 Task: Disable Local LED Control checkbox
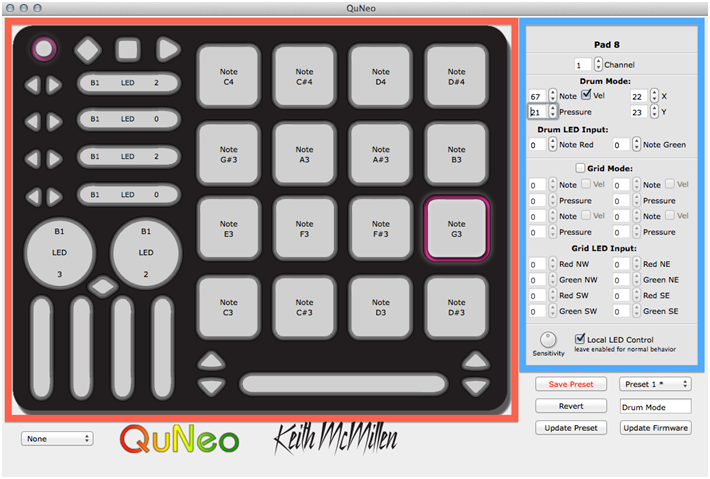point(580,339)
